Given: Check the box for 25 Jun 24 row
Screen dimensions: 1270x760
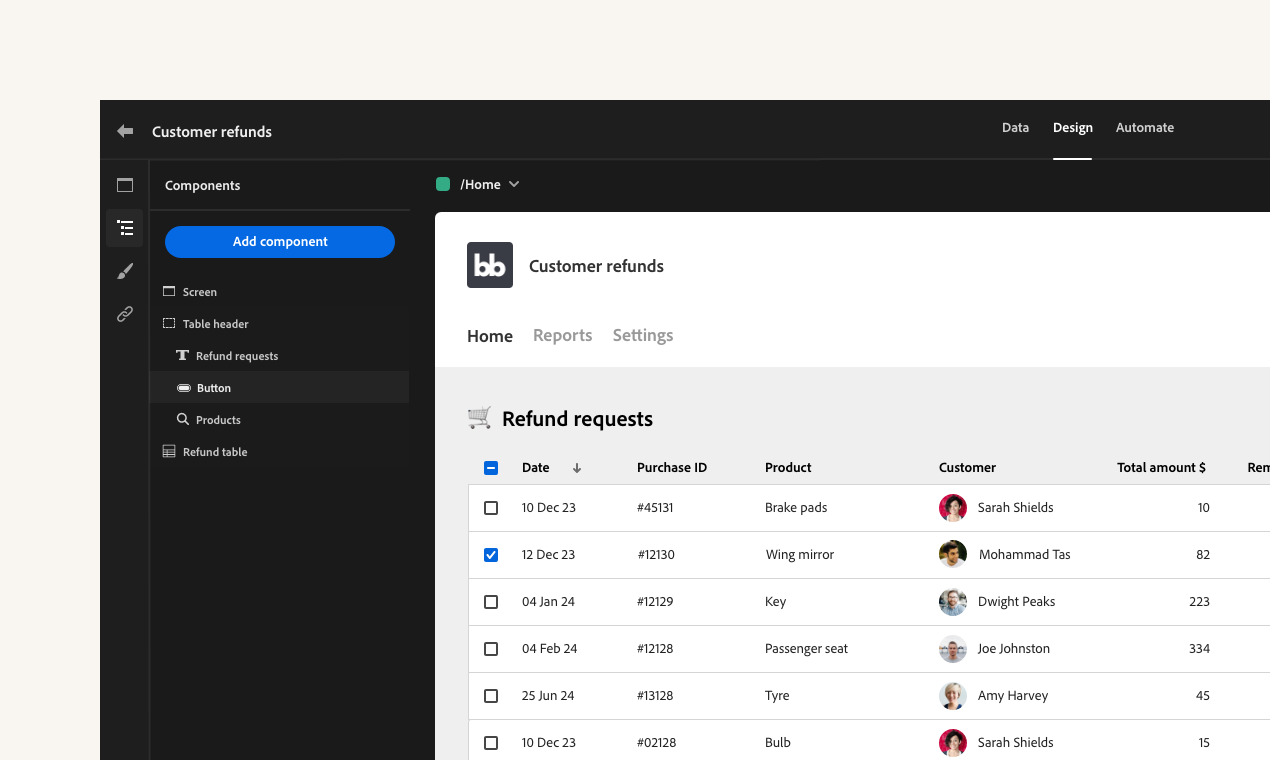Looking at the screenshot, I should (491, 696).
